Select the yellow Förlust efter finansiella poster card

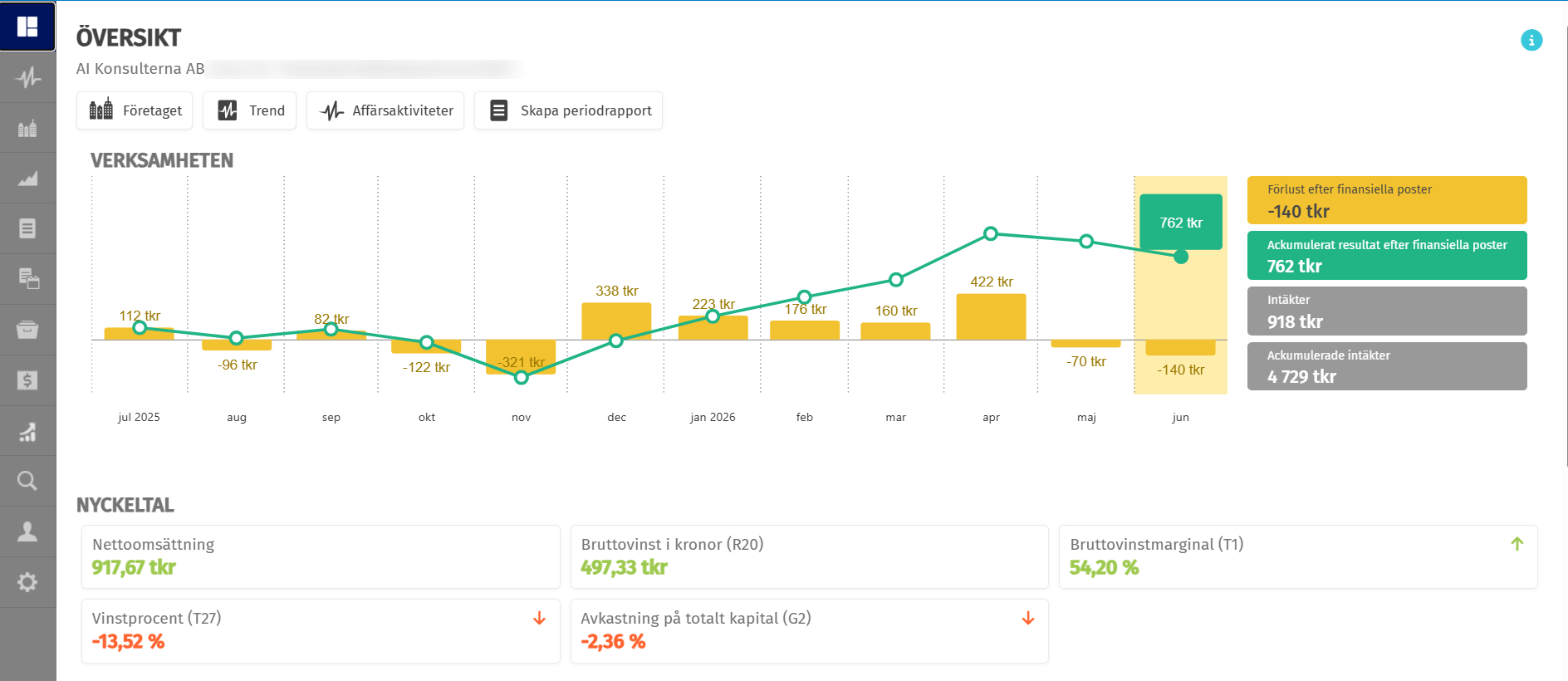tap(1387, 200)
